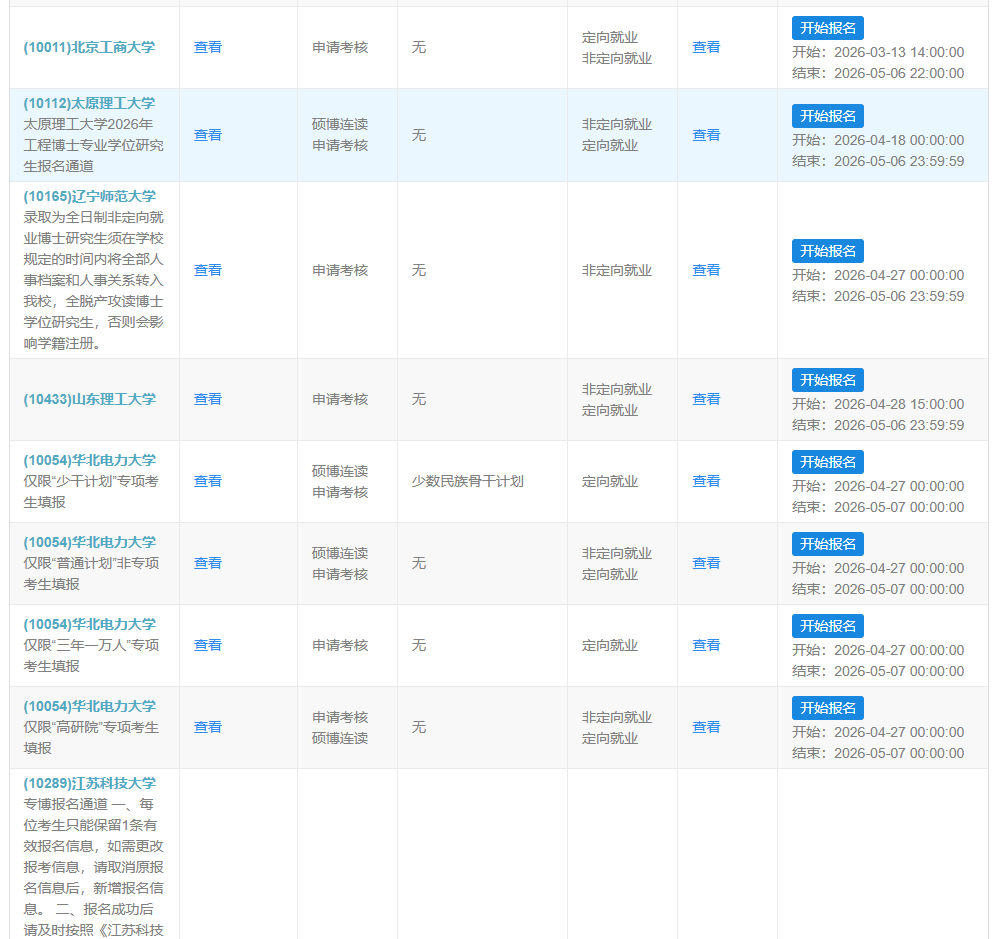Screen dimensions: 995x939
Task: Click the 太原理工大学2026年工程博士 description text
Action: click(x=93, y=145)
